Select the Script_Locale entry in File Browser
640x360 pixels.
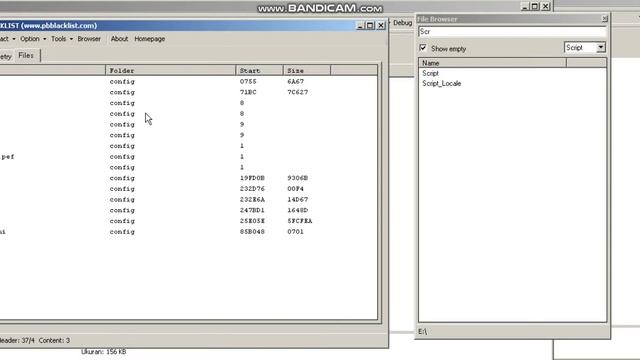pos(442,83)
